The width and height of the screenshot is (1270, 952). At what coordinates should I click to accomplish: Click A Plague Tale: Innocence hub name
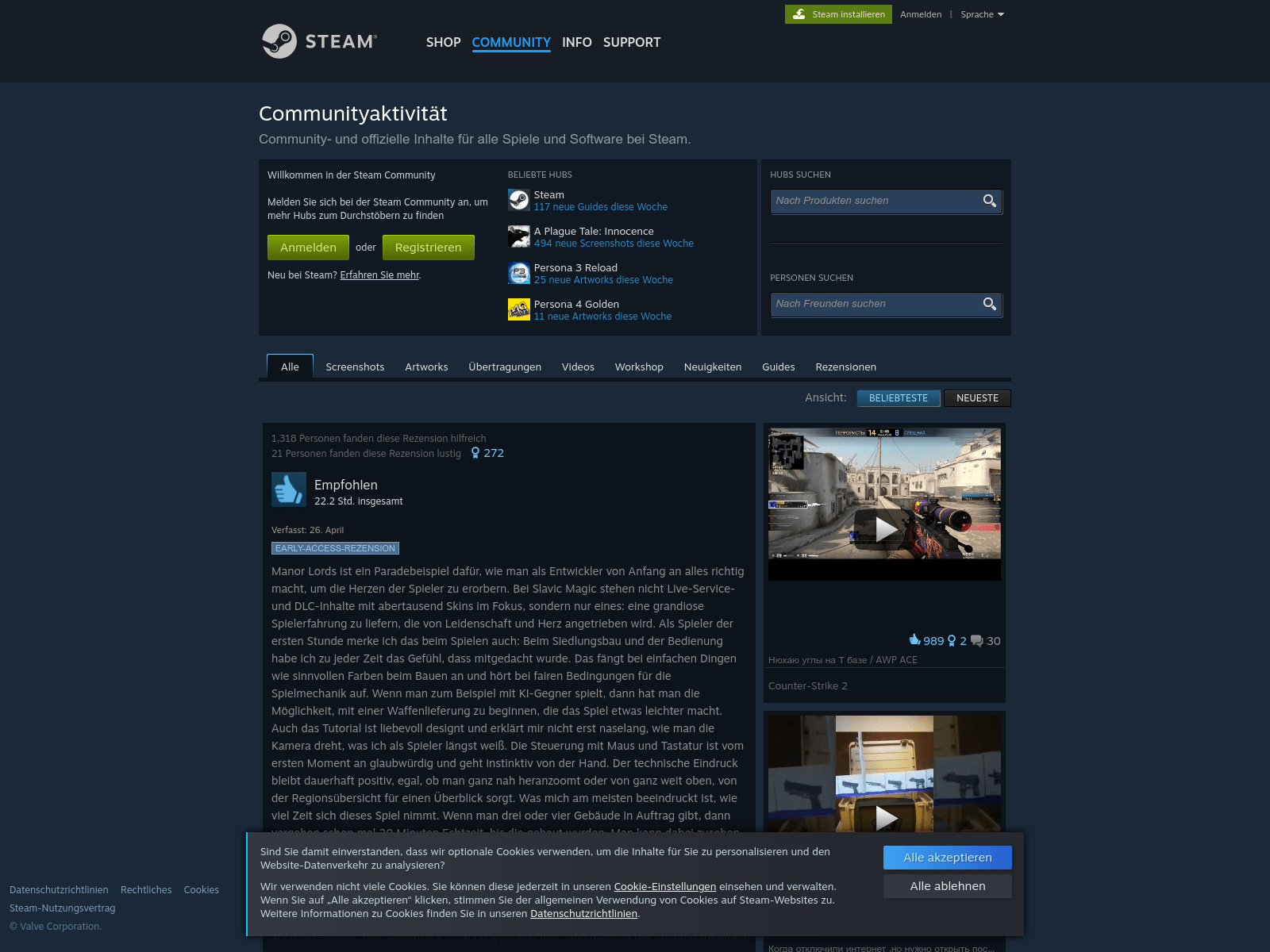pos(594,232)
